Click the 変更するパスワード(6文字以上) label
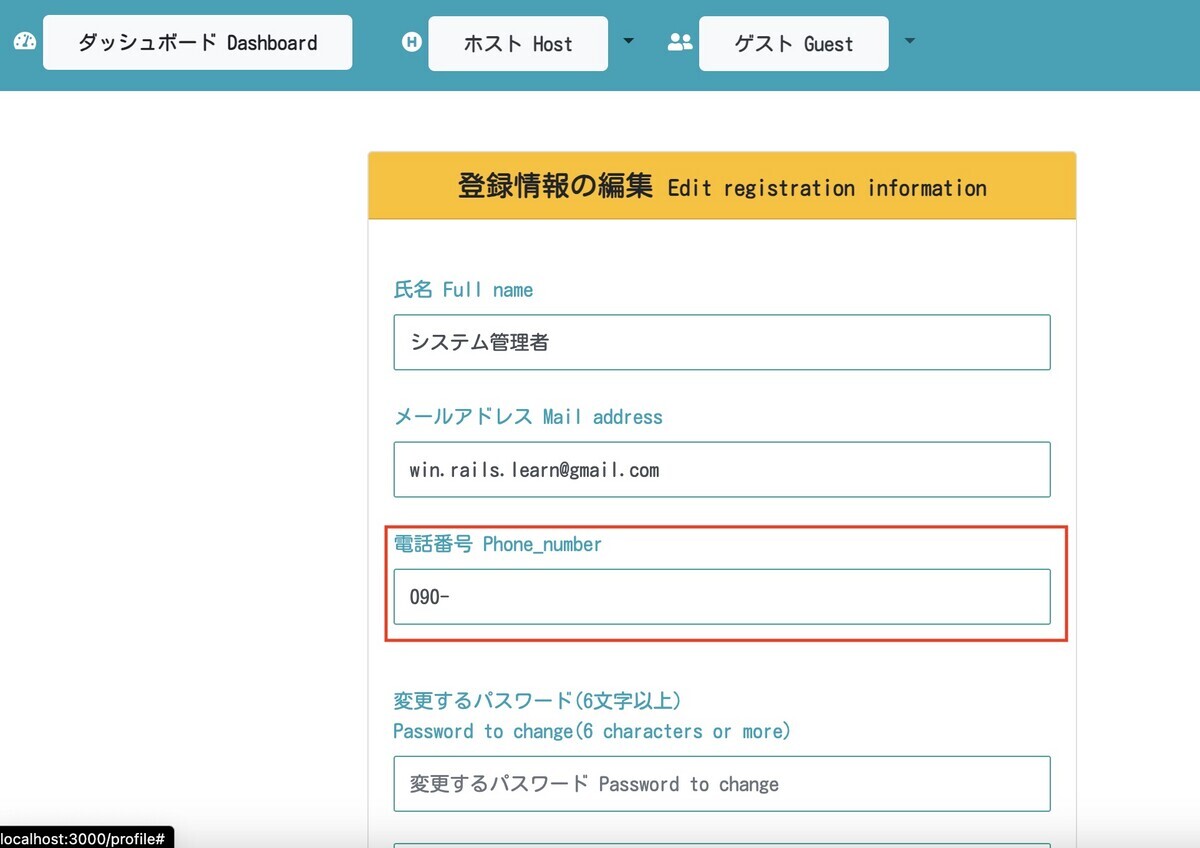The height and width of the screenshot is (848, 1200). point(537,700)
